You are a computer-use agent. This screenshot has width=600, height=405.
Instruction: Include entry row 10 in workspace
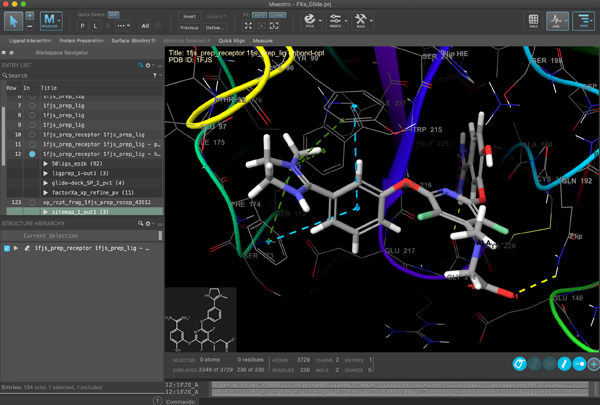tap(32, 135)
